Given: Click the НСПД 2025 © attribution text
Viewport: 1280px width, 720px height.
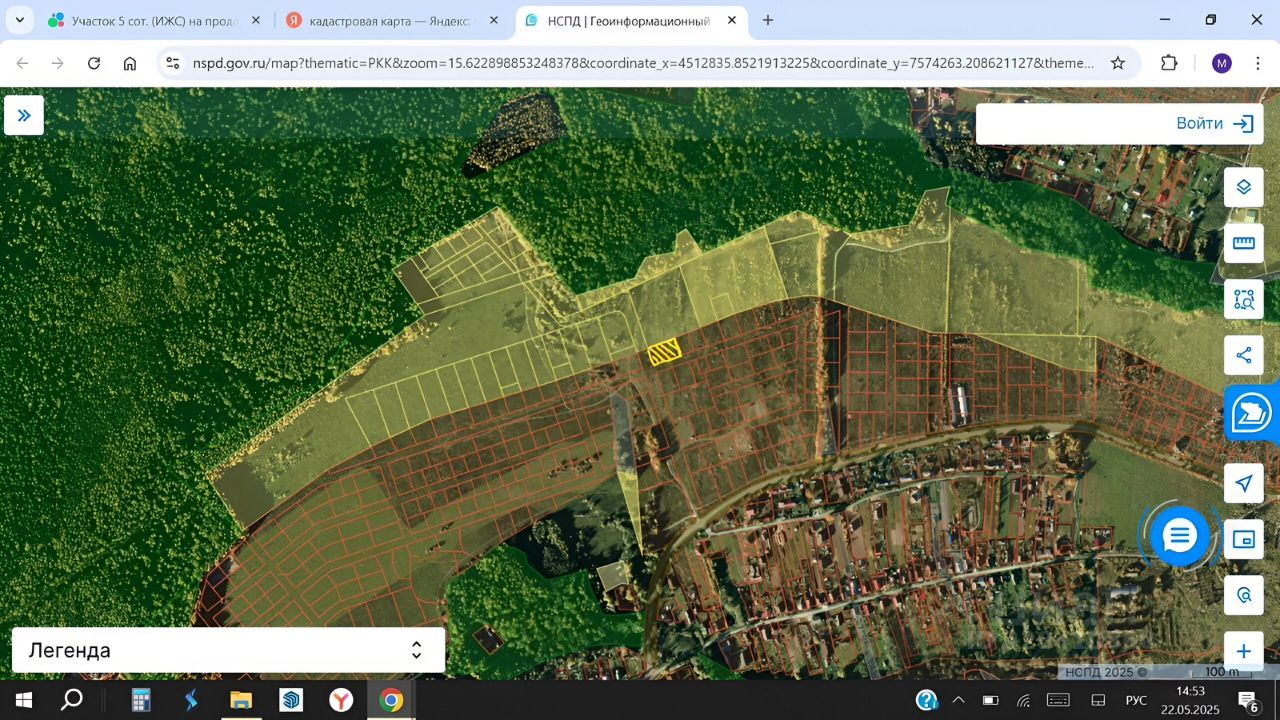Looking at the screenshot, I should click(1106, 672).
